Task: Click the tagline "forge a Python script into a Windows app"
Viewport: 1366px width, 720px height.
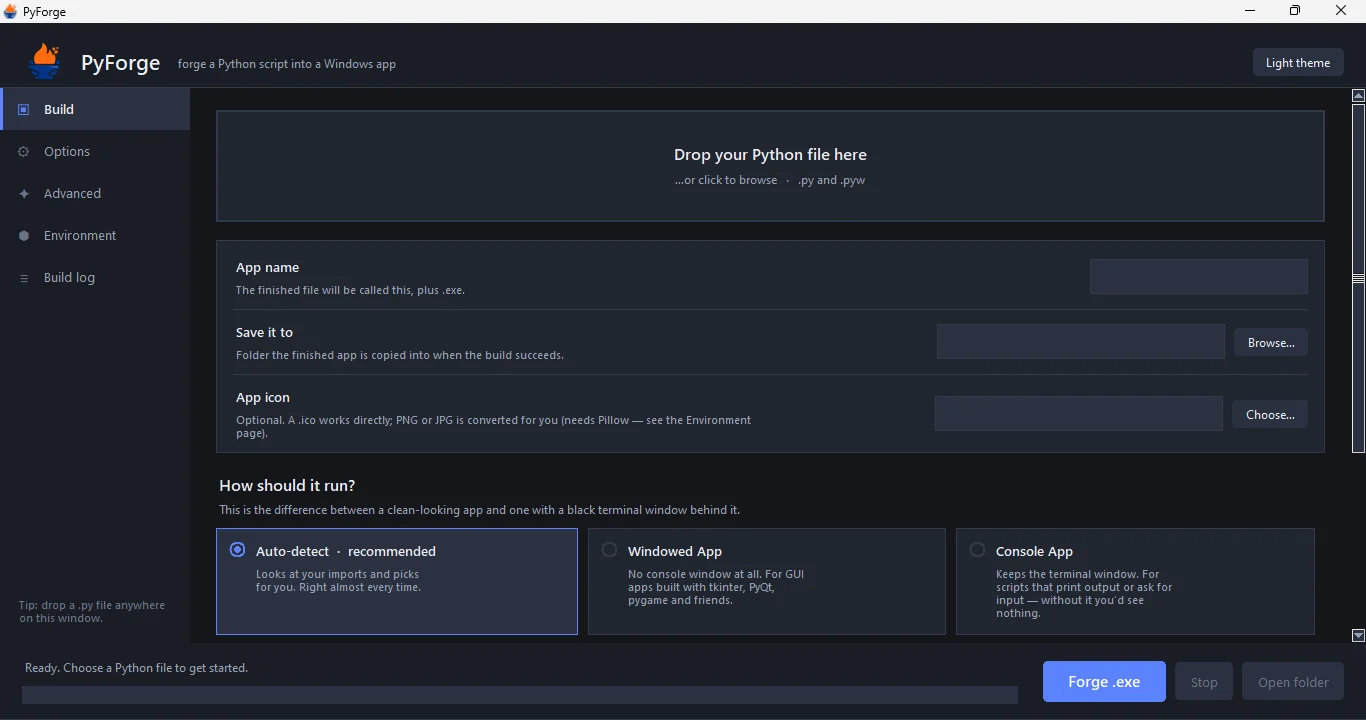Action: click(287, 64)
